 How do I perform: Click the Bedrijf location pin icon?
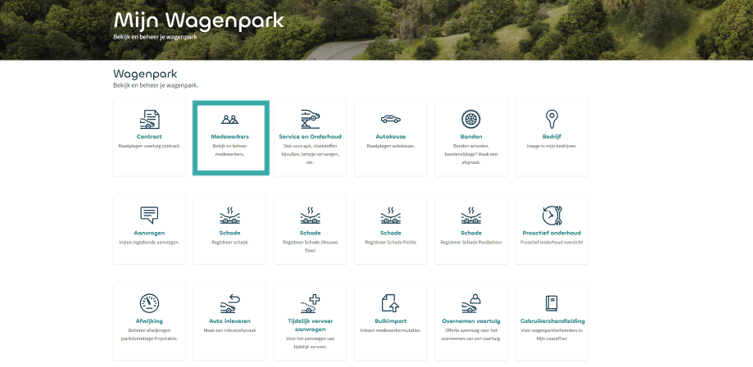pos(551,119)
